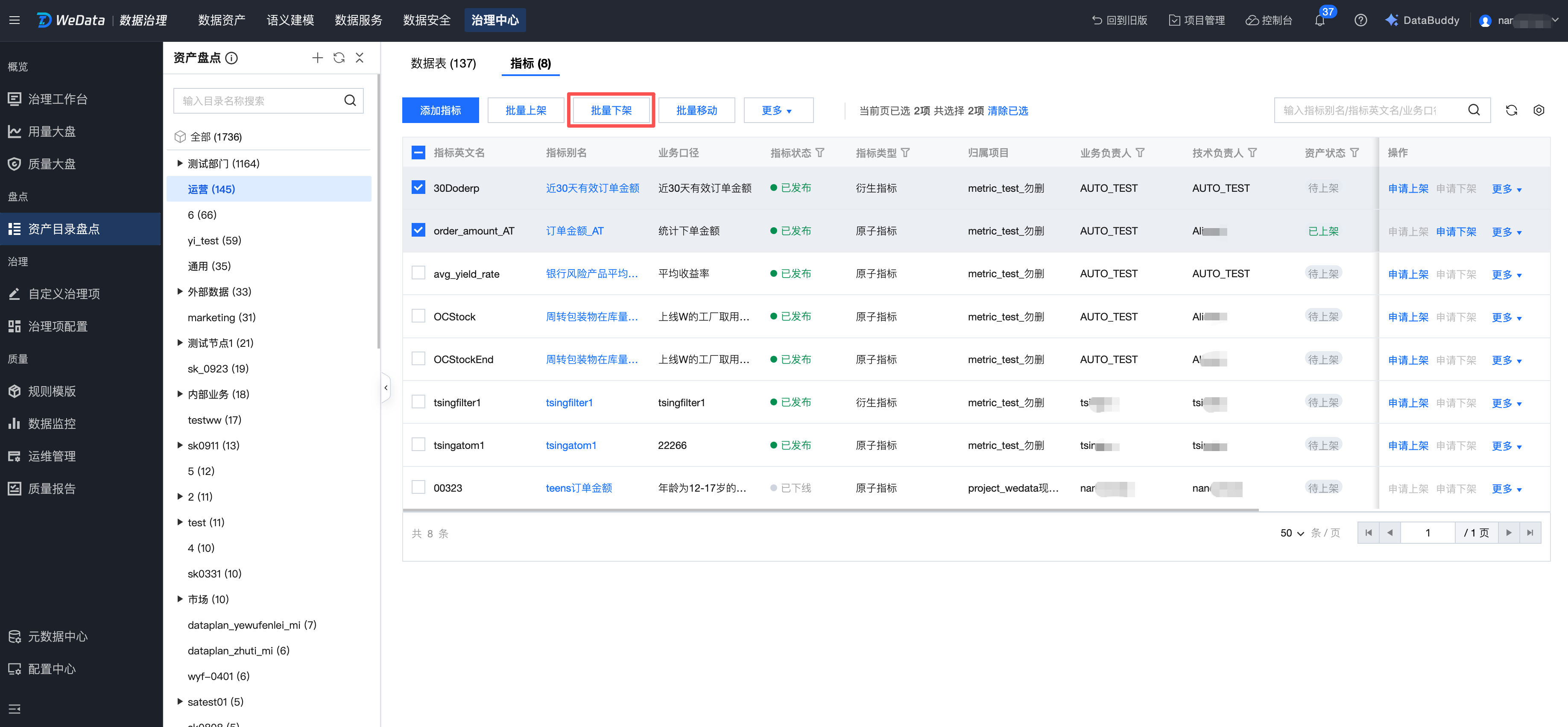Uncheck the 30Doderp row checkbox

(418, 188)
